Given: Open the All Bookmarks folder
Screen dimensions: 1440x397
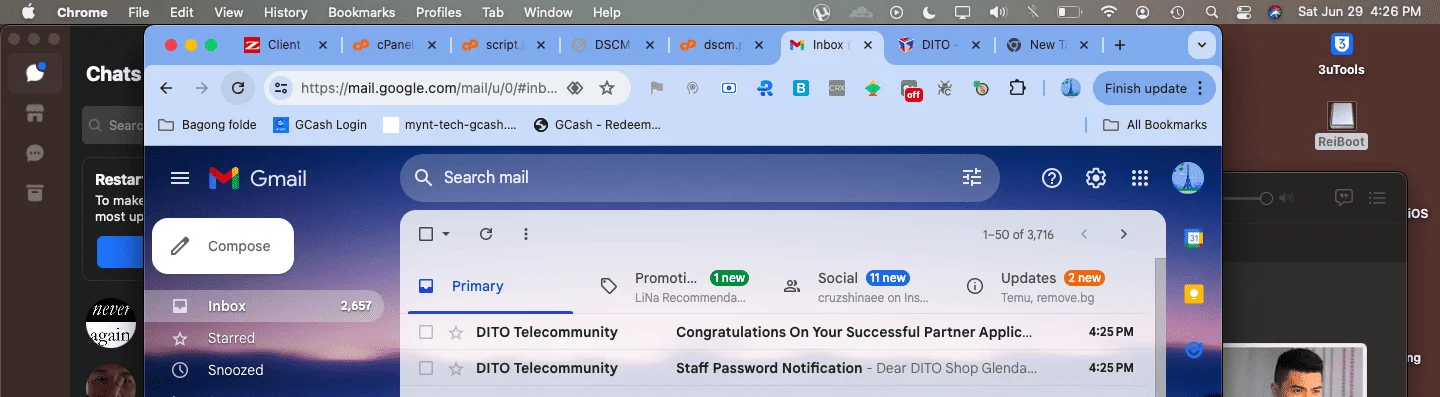Looking at the screenshot, I should click(1155, 125).
